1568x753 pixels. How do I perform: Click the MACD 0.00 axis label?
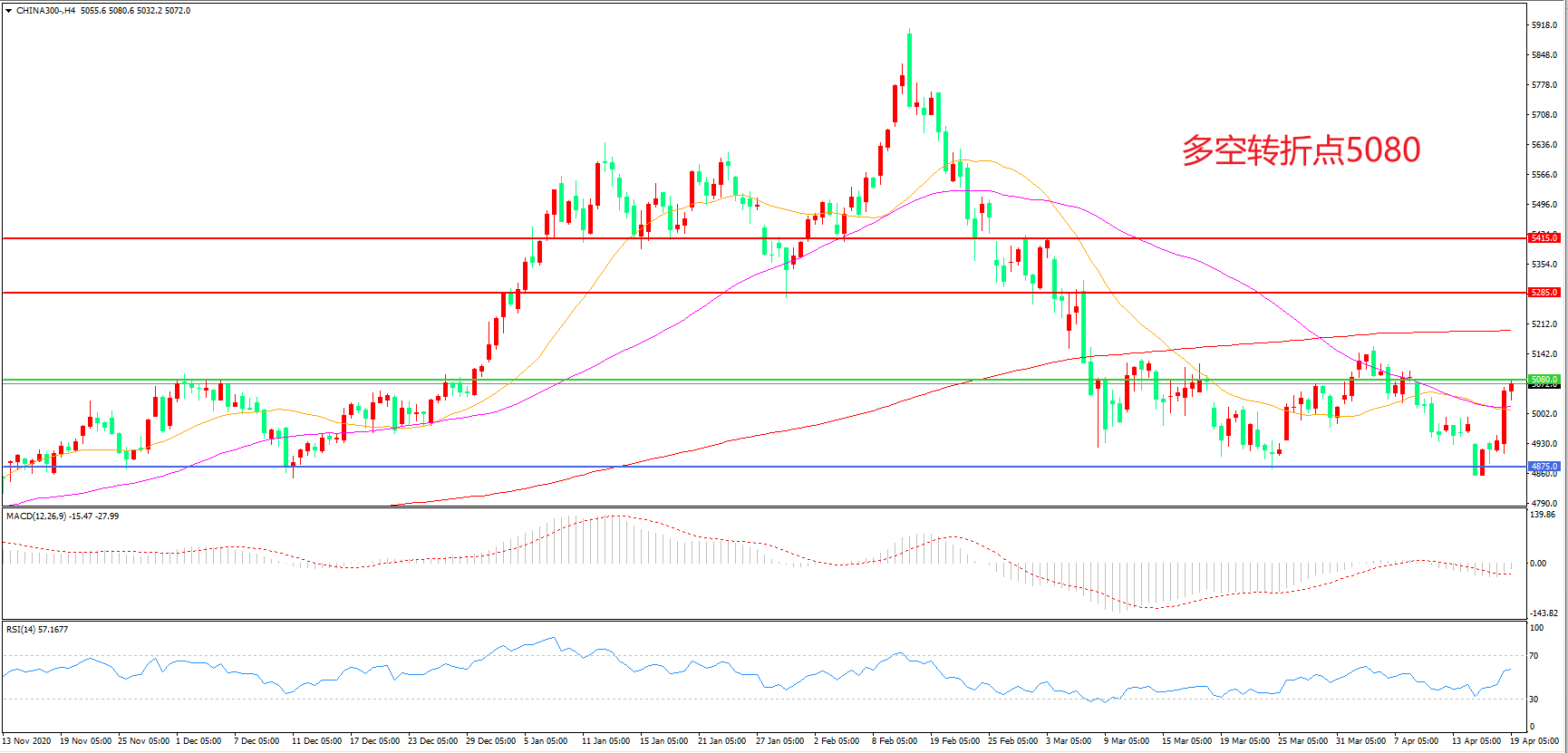(x=1538, y=564)
